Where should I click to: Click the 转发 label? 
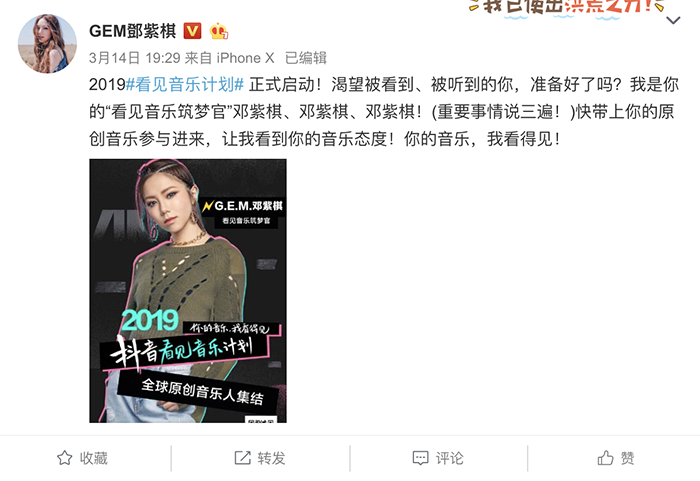tap(271, 458)
